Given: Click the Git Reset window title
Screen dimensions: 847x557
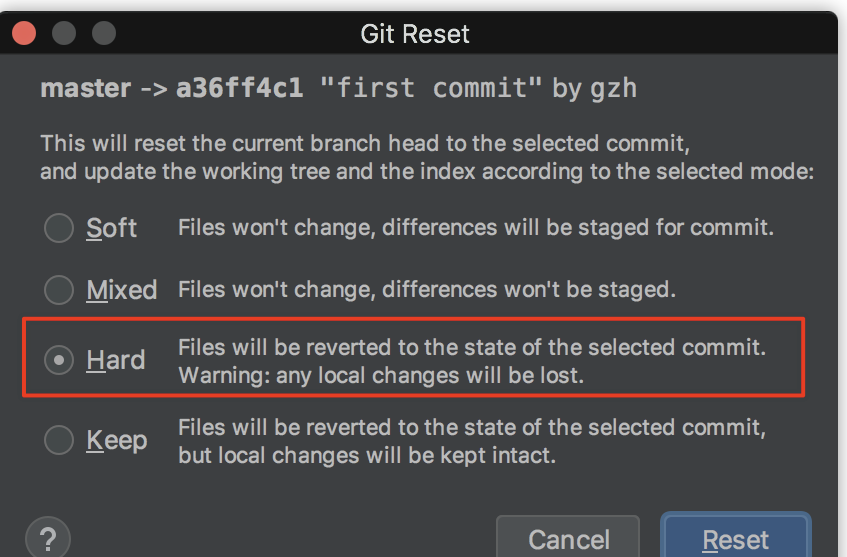Looking at the screenshot, I should pos(415,34).
